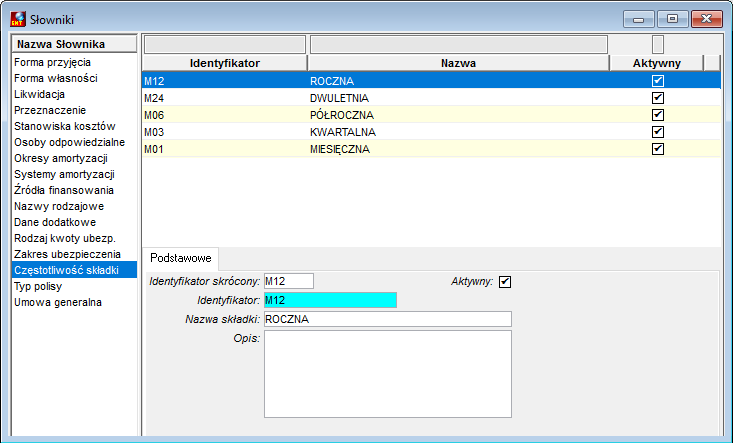Click the KWARTALNA name cell
This screenshot has height=443, width=733.
click(x=459, y=132)
